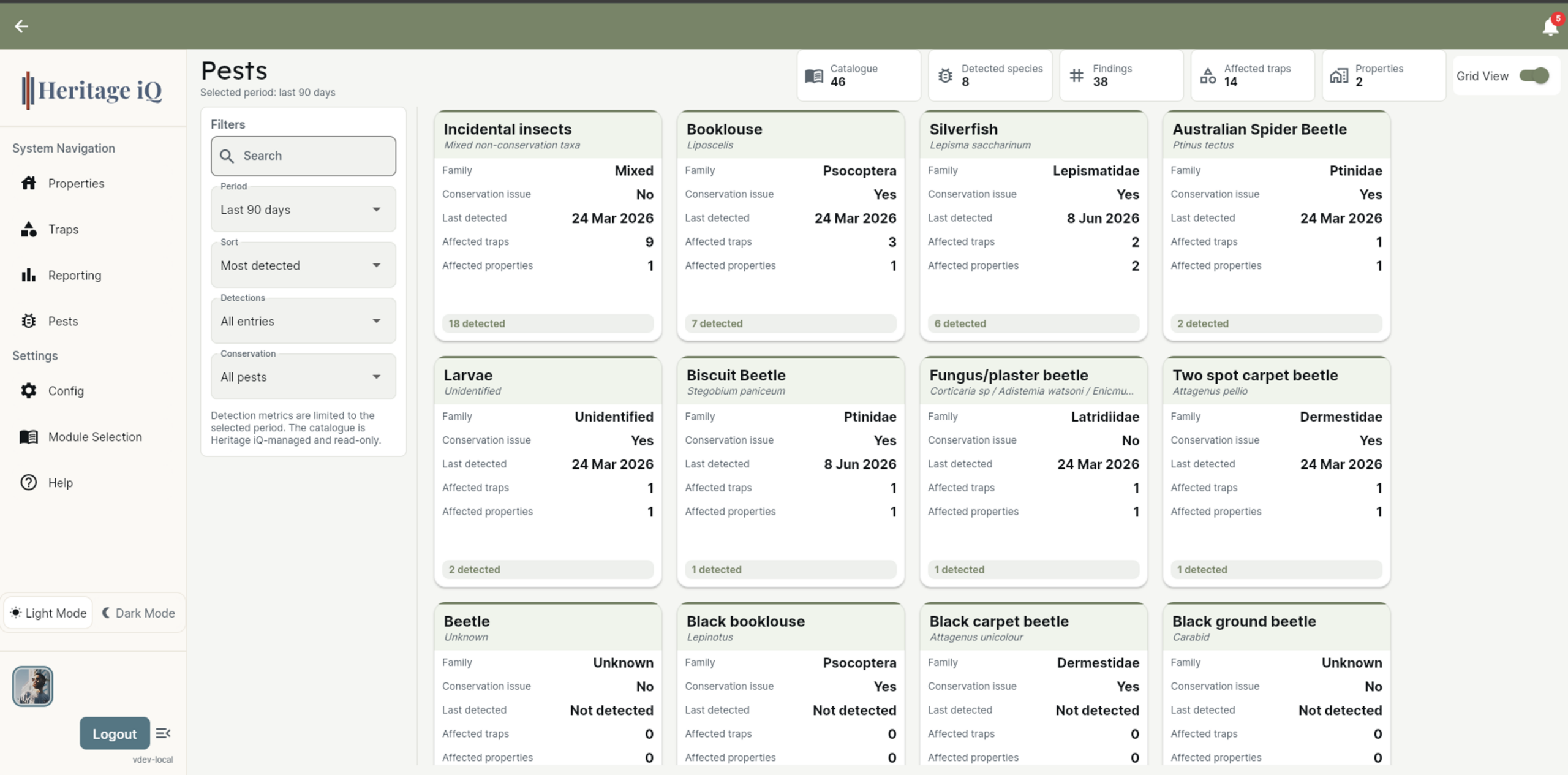
Task: Click the Affected traps shapes icon
Action: click(x=1208, y=76)
